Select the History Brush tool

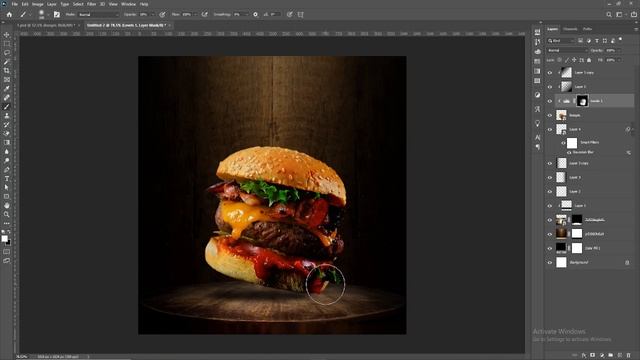7,125
